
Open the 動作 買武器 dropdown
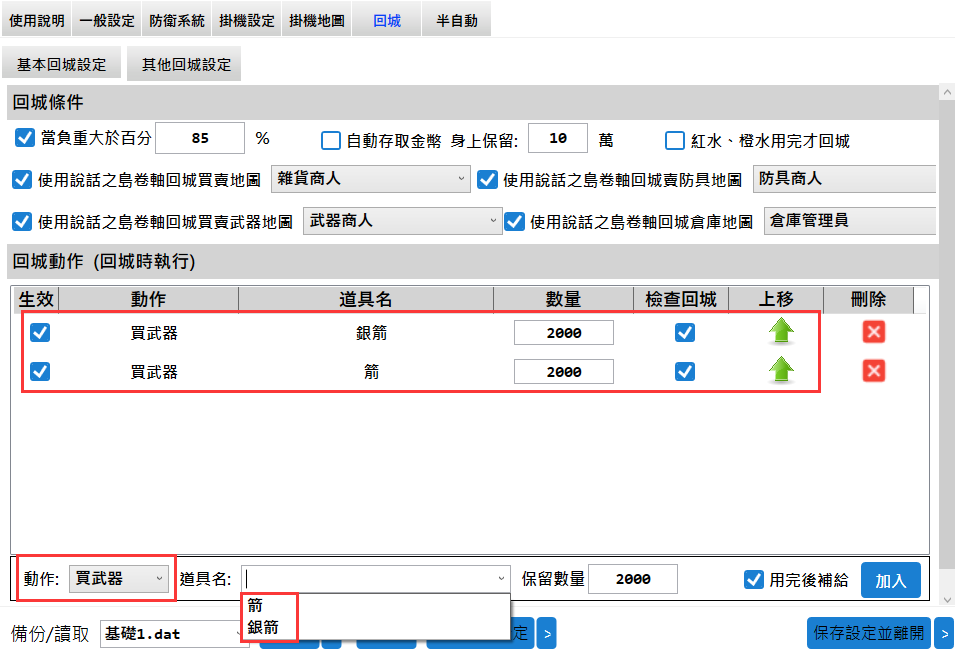120,578
